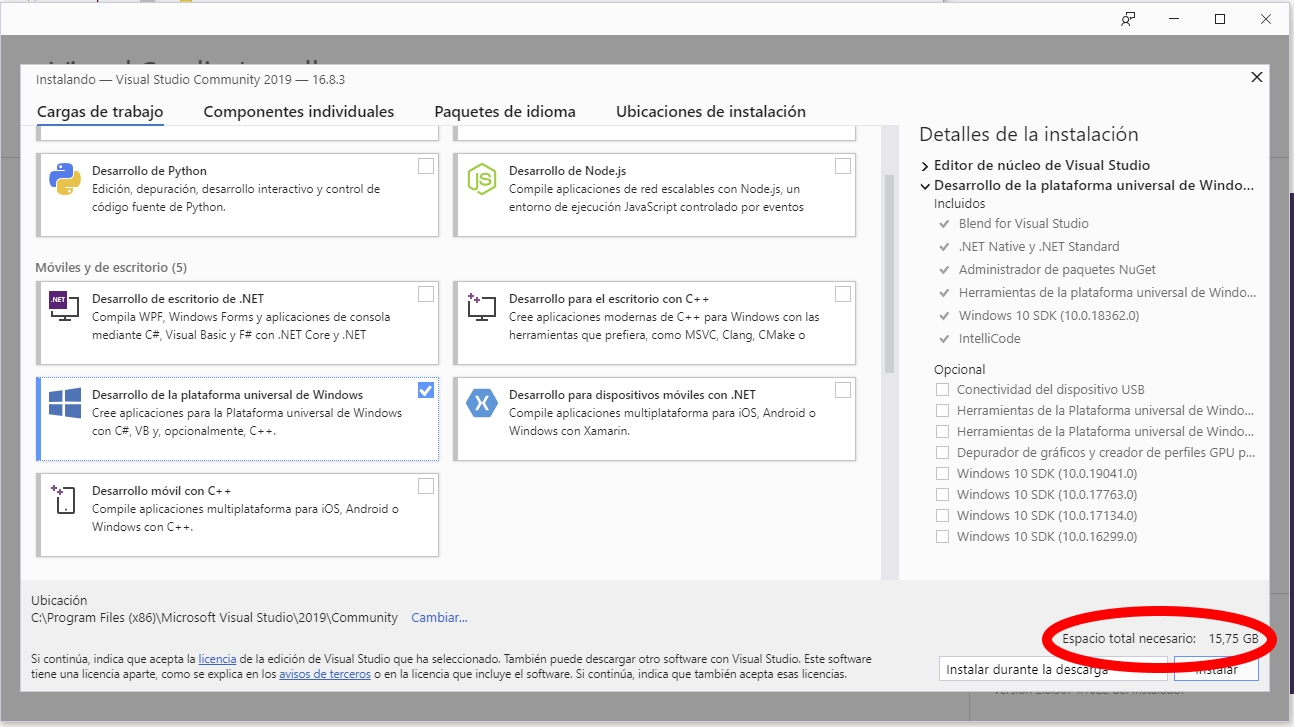The width and height of the screenshot is (1294, 727).
Task: Click Móviles y de escritorio (5) heading
Action: [111, 268]
